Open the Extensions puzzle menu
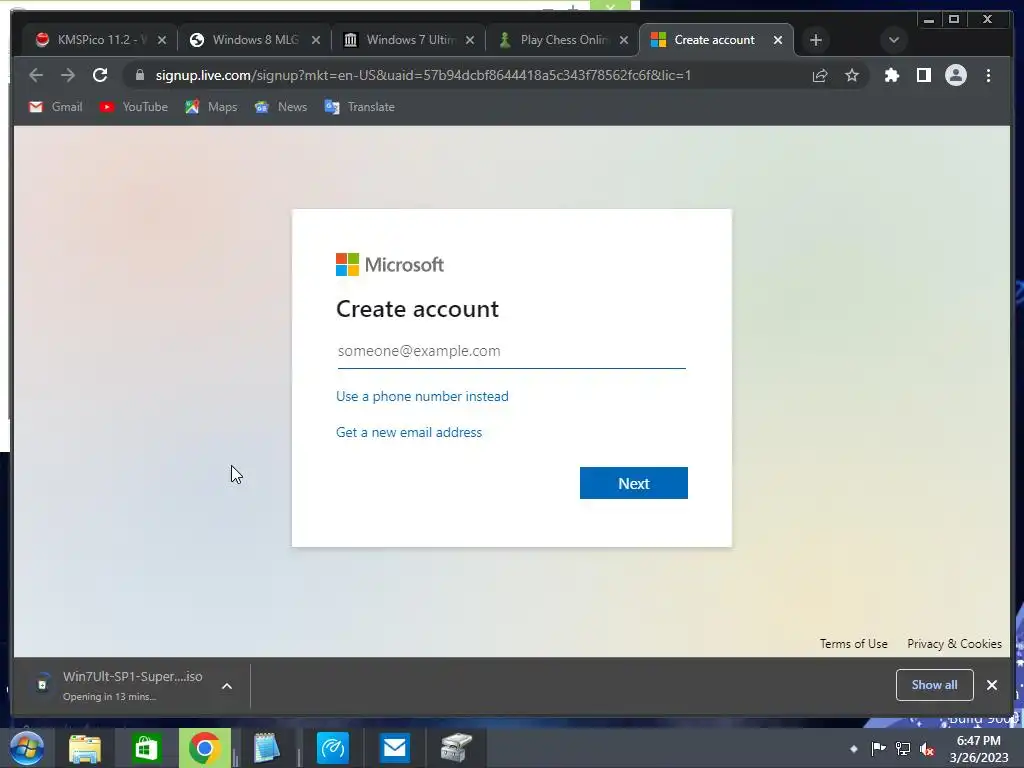Screen dimensions: 1024x768 pyautogui.click(x=891, y=75)
